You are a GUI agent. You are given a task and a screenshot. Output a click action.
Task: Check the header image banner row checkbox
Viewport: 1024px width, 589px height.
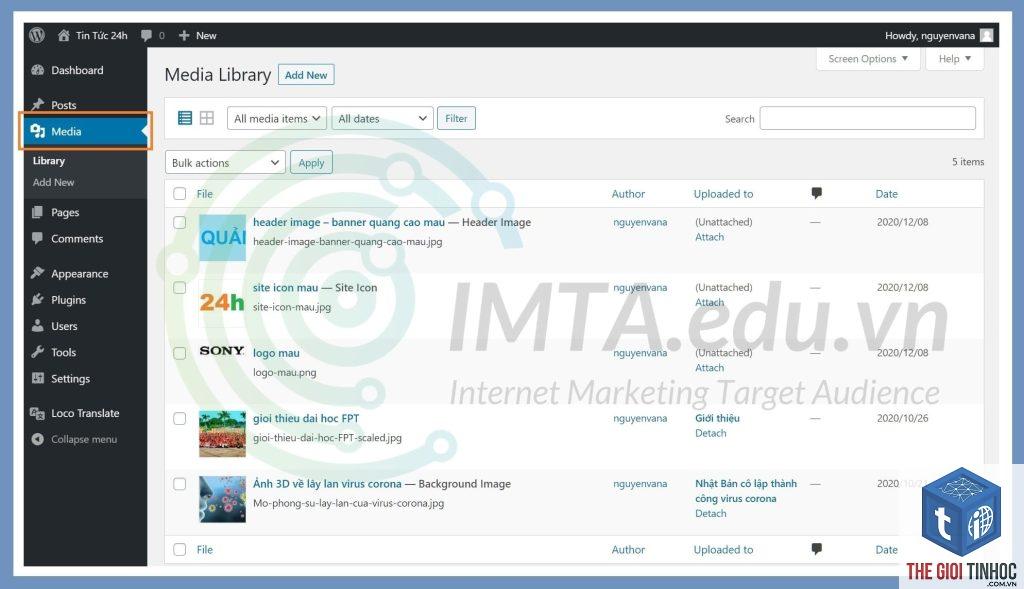(x=180, y=222)
